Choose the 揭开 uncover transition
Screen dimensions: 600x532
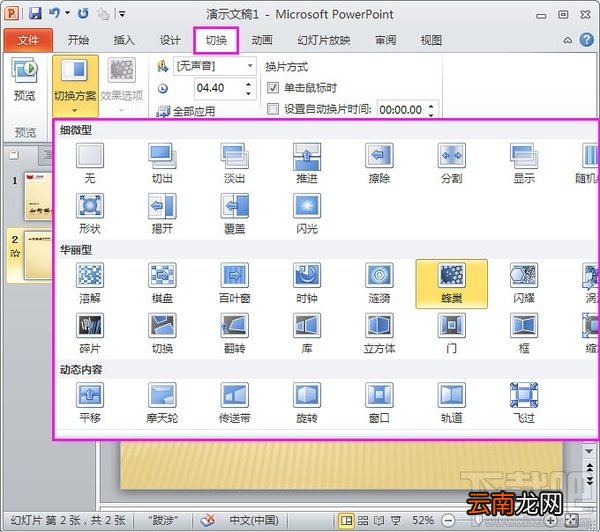(162, 214)
